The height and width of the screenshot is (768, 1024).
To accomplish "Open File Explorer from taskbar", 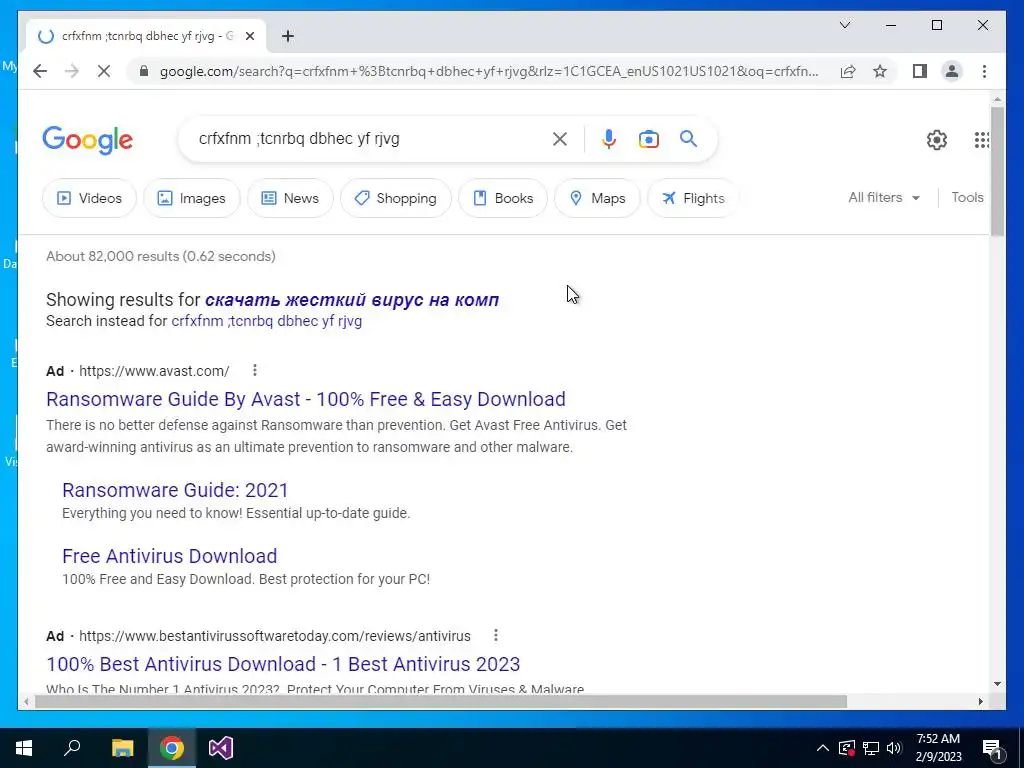I will tap(122, 748).
